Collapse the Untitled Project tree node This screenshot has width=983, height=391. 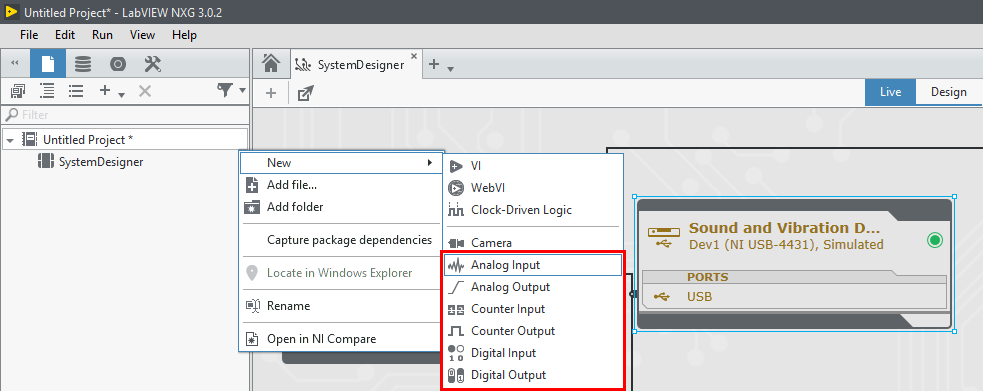click(x=9, y=140)
